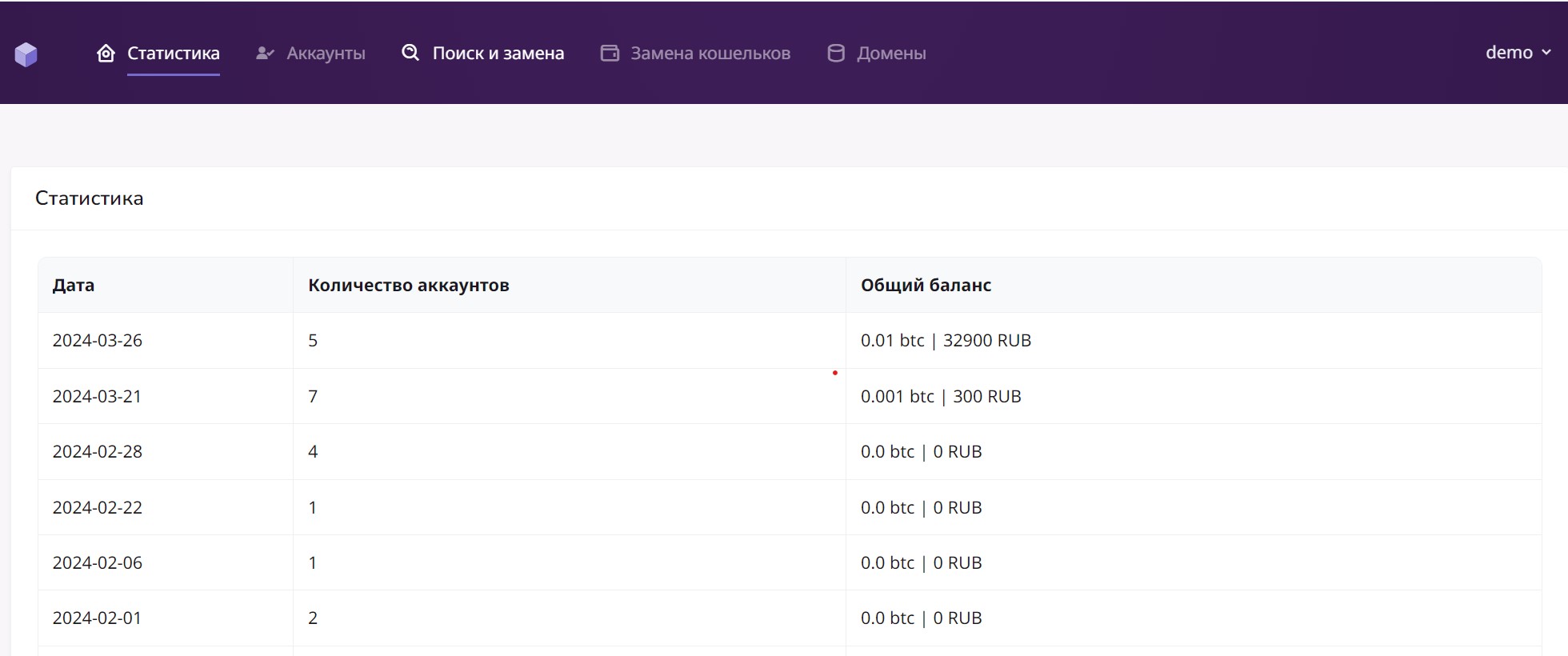1568x656 pixels.
Task: Click the 0.001 btc | 300 RUB balance
Action: (x=941, y=397)
